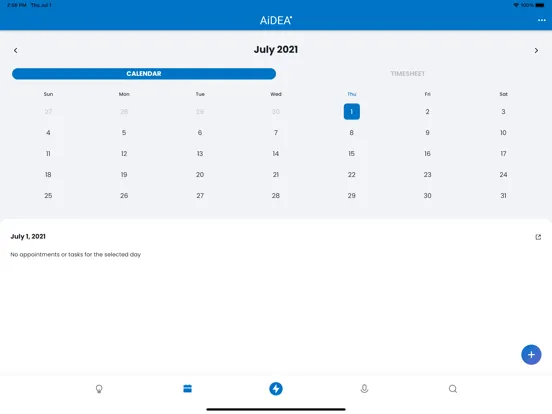Go to previous month with left chevron
This screenshot has width=552, height=414.
tap(15, 50)
